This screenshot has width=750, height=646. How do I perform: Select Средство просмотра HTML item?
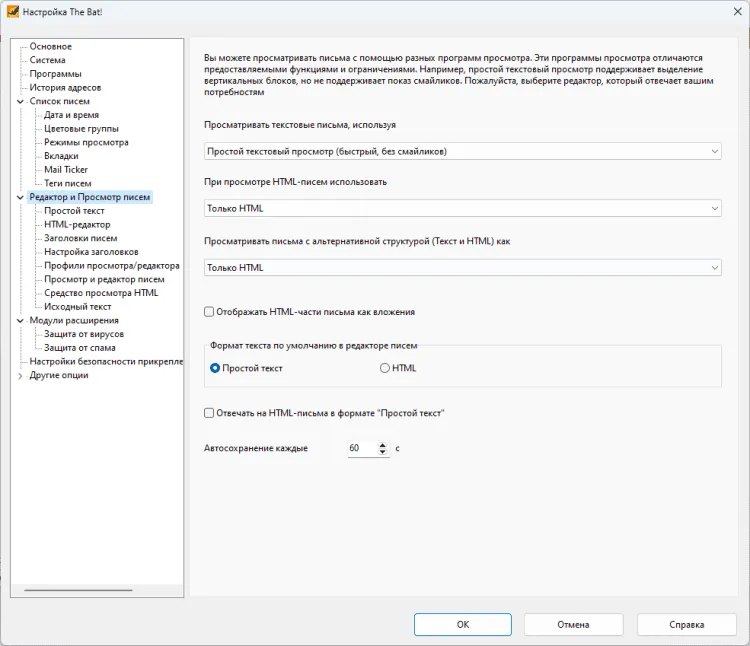[101, 293]
